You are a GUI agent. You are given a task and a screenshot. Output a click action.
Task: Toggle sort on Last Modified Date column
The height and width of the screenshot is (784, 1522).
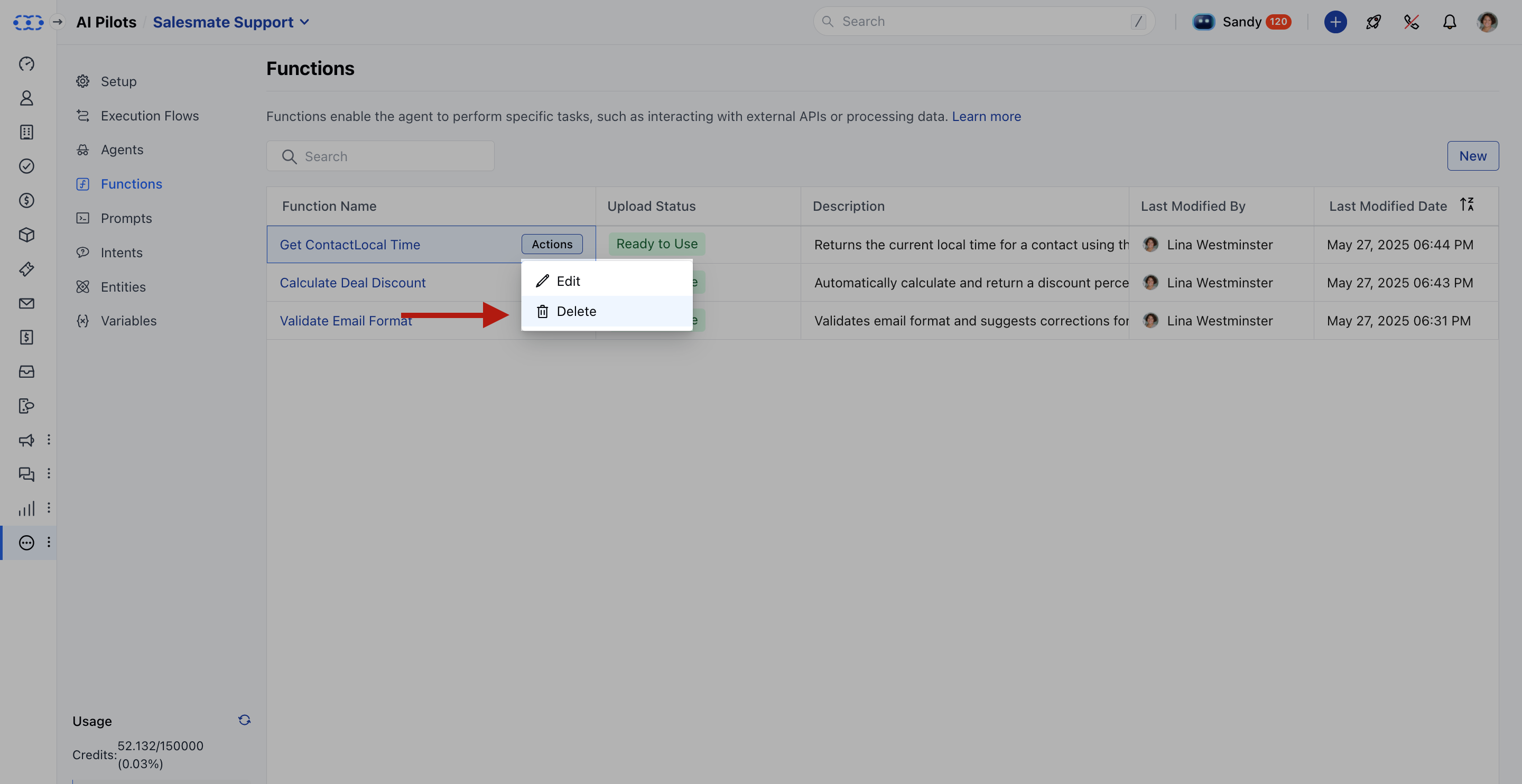(x=1467, y=204)
